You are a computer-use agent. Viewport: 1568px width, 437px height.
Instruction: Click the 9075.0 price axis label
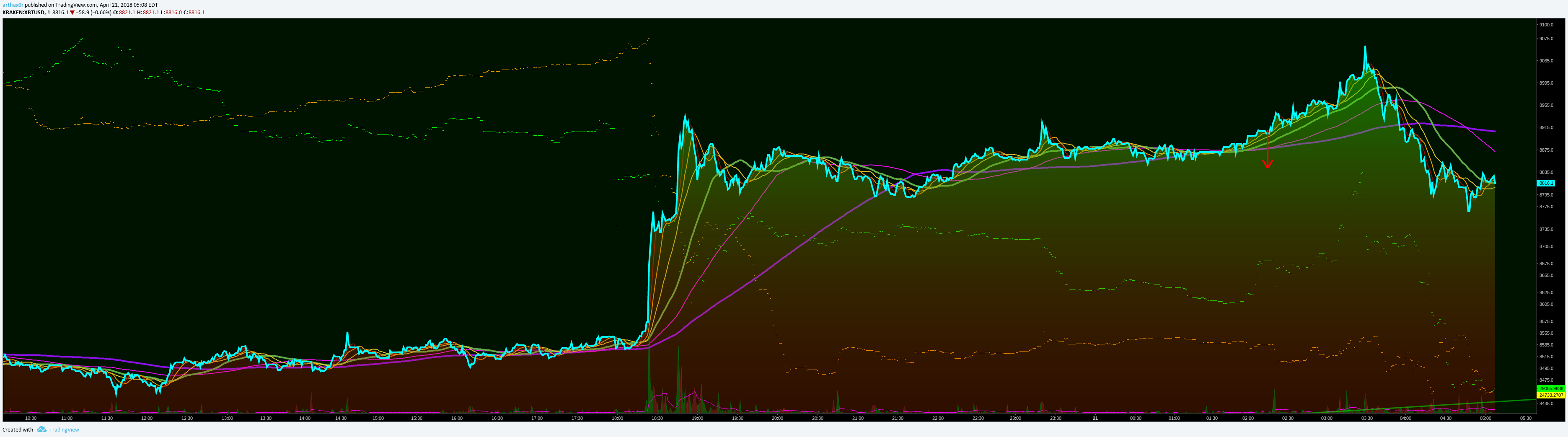(x=1546, y=39)
